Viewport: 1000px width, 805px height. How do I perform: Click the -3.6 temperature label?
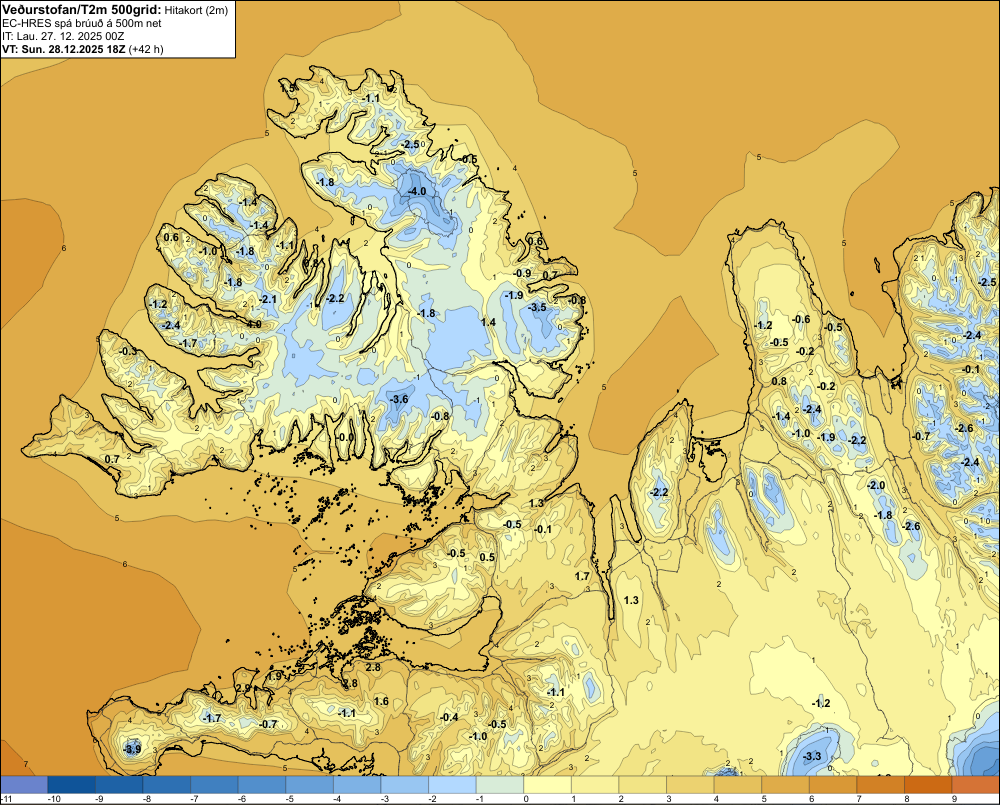pos(399,399)
